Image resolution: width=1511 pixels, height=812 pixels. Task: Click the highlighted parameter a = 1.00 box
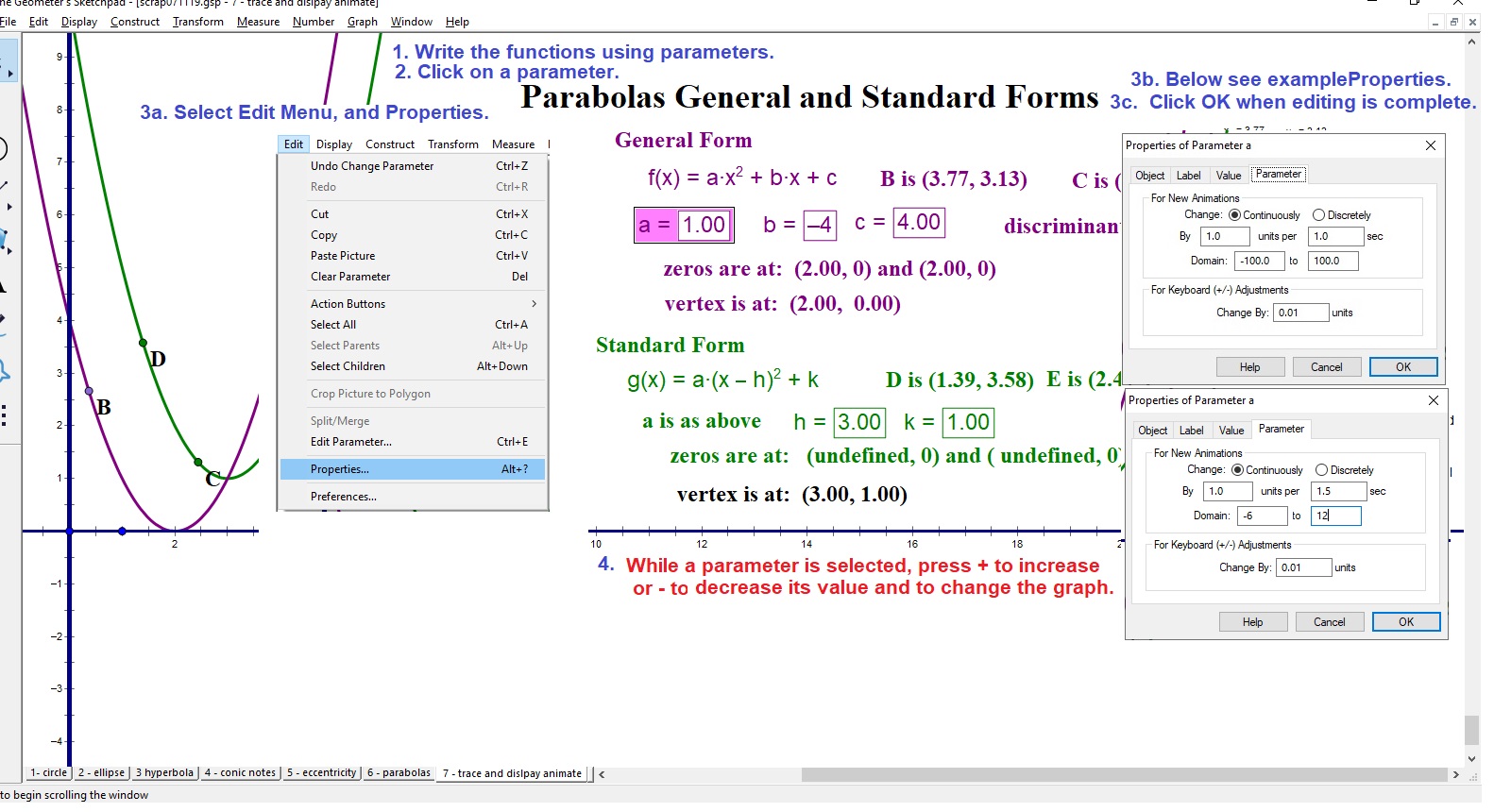tap(683, 225)
